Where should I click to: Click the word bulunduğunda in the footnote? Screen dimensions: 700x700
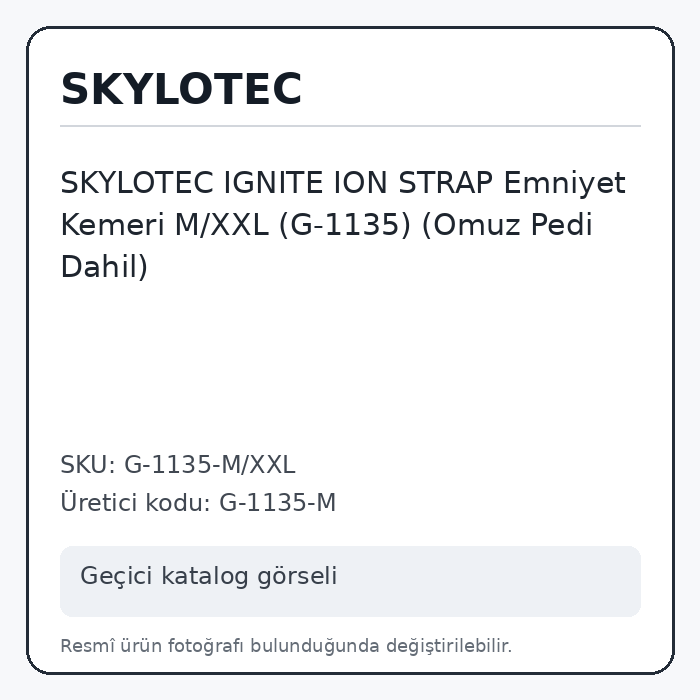coord(314,646)
